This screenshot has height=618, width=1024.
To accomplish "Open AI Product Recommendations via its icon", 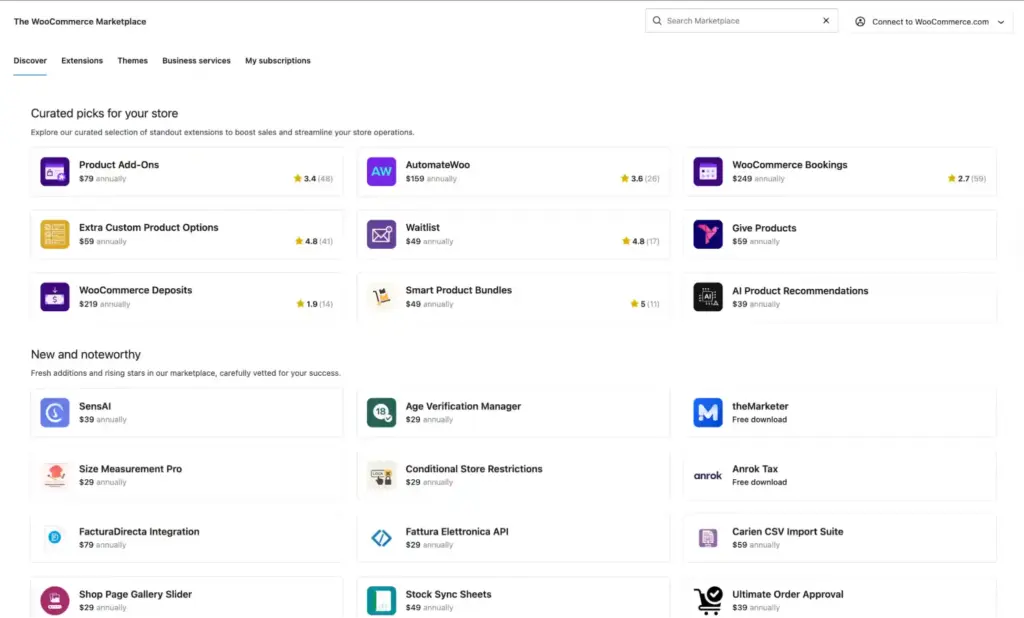I will [708, 296].
